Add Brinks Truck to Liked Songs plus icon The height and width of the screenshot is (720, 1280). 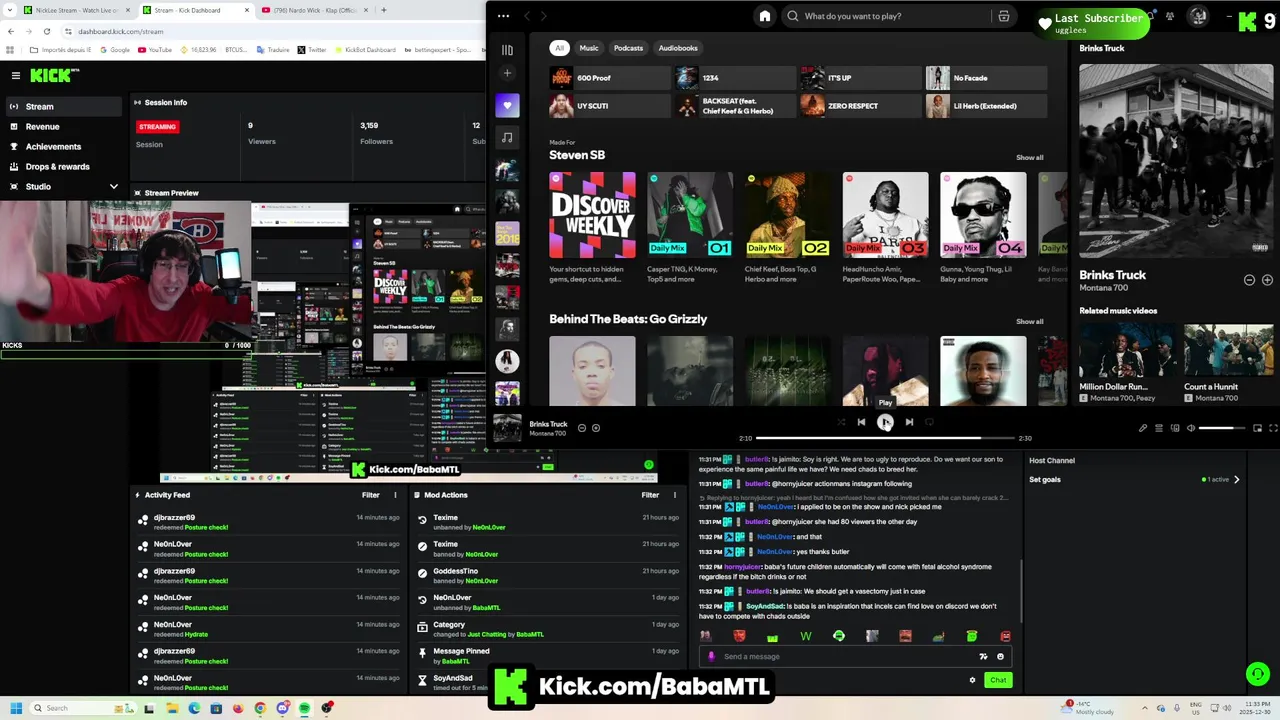596,428
